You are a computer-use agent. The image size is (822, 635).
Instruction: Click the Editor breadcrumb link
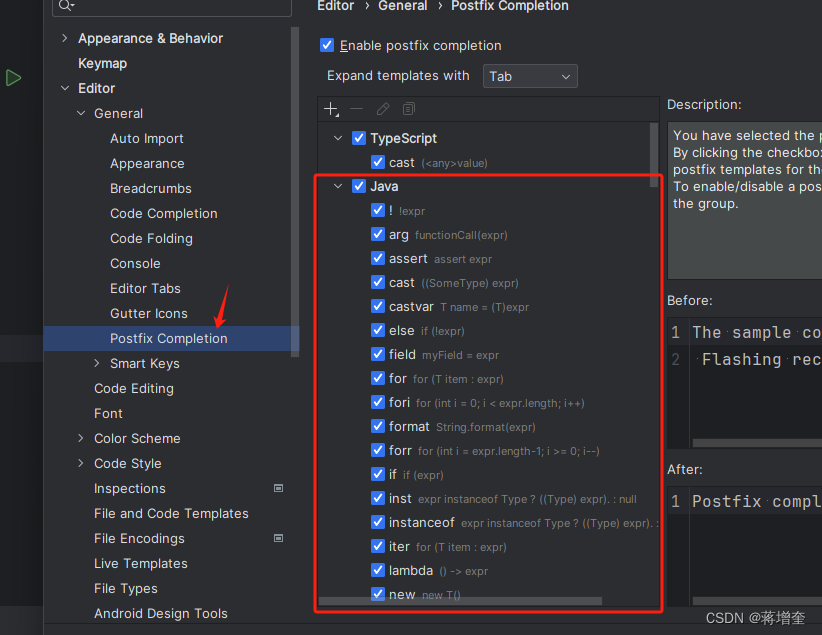pos(336,6)
